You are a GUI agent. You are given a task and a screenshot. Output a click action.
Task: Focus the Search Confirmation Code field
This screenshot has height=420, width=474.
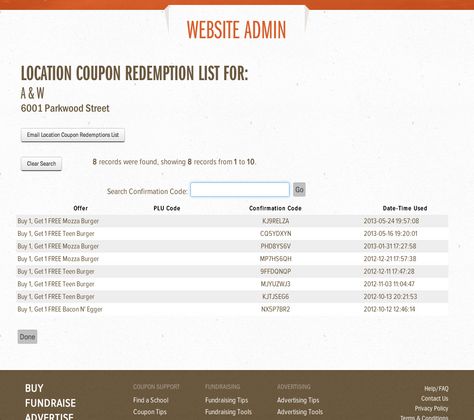click(x=240, y=190)
